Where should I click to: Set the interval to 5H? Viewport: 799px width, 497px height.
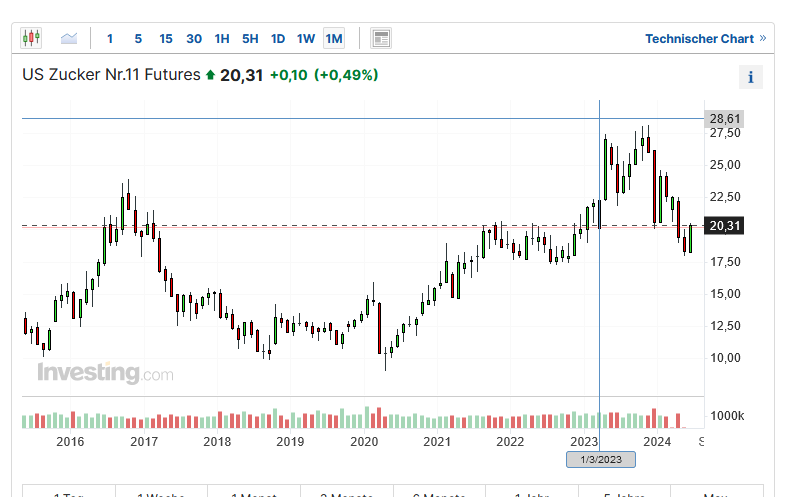250,39
